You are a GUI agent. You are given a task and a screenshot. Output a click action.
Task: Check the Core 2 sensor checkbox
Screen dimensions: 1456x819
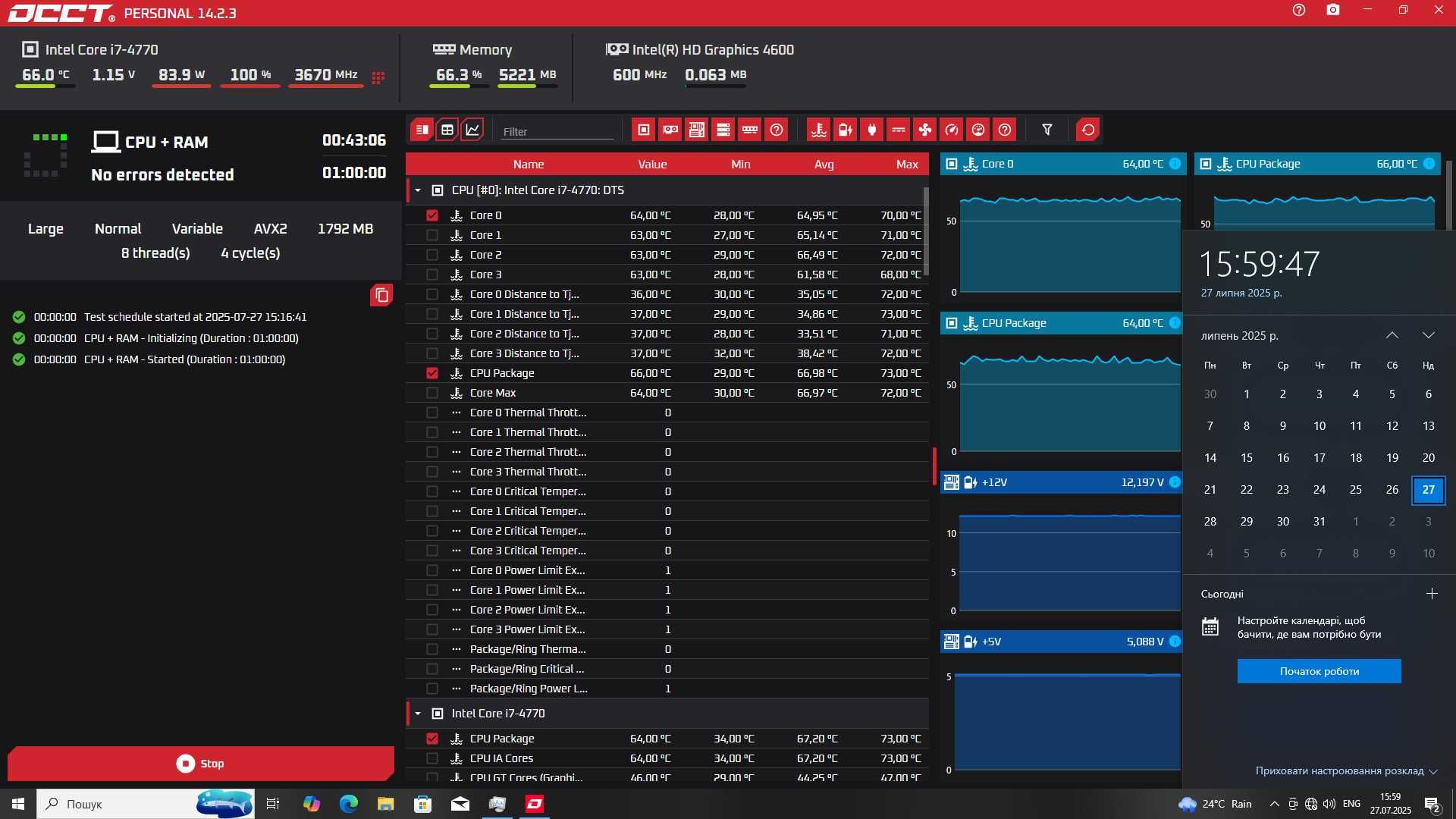pyautogui.click(x=432, y=255)
